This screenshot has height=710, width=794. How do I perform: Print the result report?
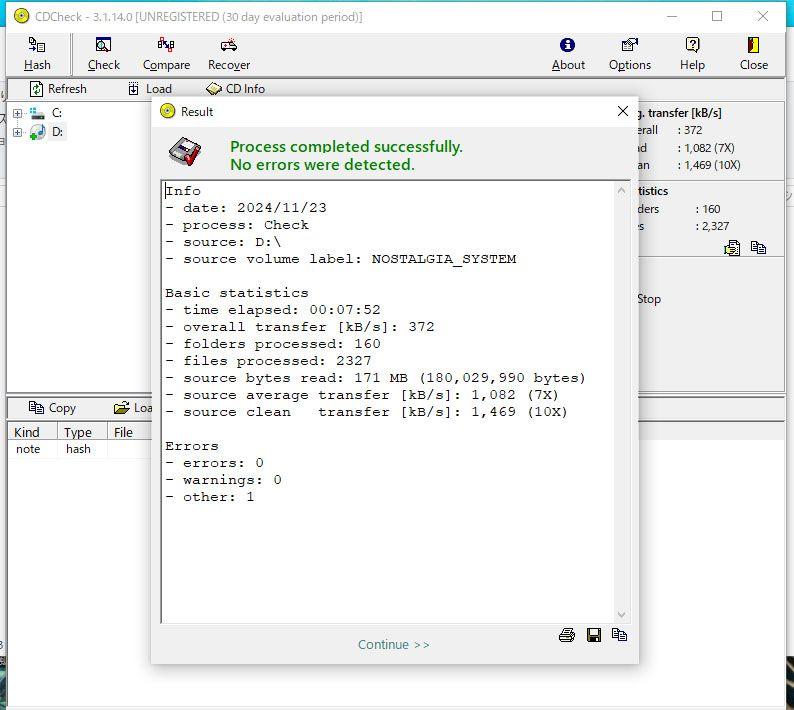(x=567, y=635)
